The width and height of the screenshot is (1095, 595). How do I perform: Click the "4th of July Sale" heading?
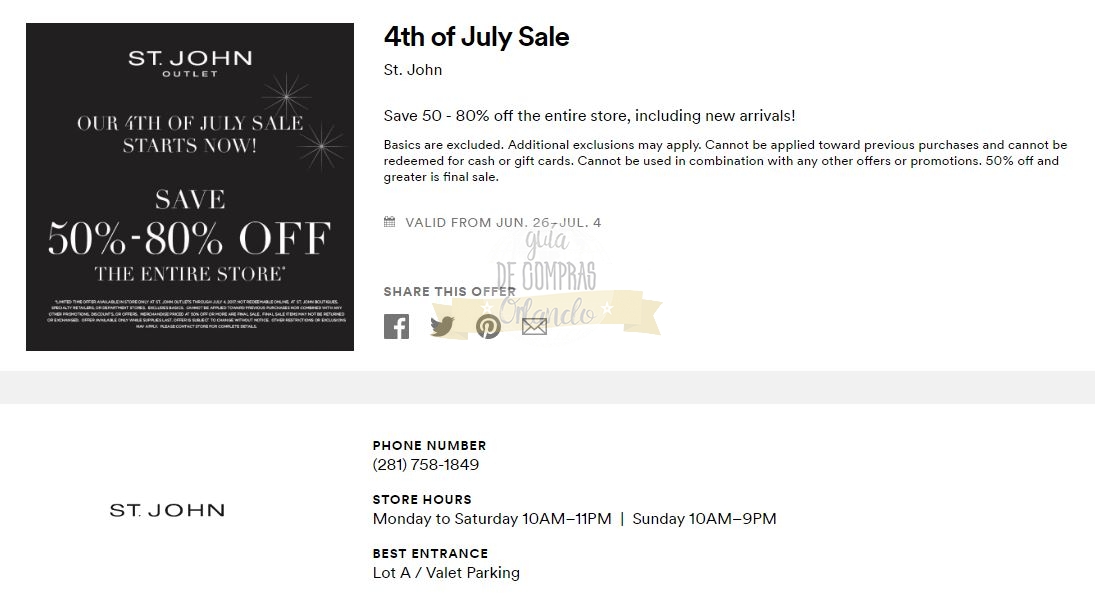point(476,37)
